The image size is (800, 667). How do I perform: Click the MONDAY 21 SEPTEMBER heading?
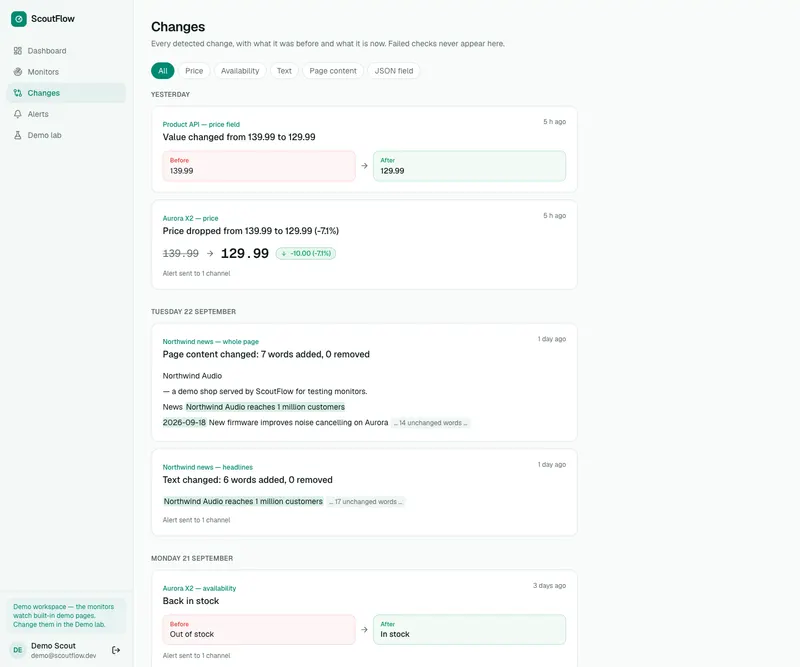[192, 558]
